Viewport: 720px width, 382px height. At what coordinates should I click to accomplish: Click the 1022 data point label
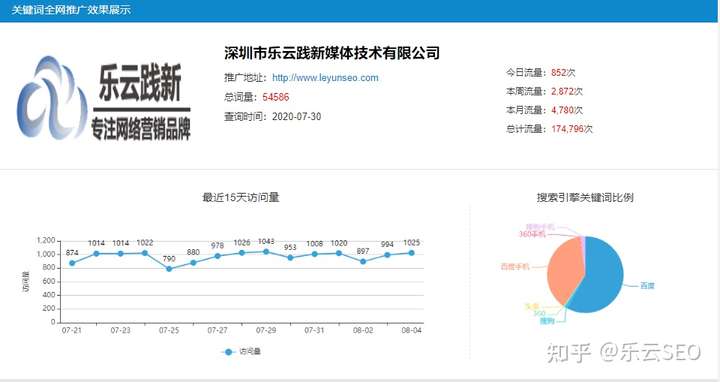pos(145,242)
